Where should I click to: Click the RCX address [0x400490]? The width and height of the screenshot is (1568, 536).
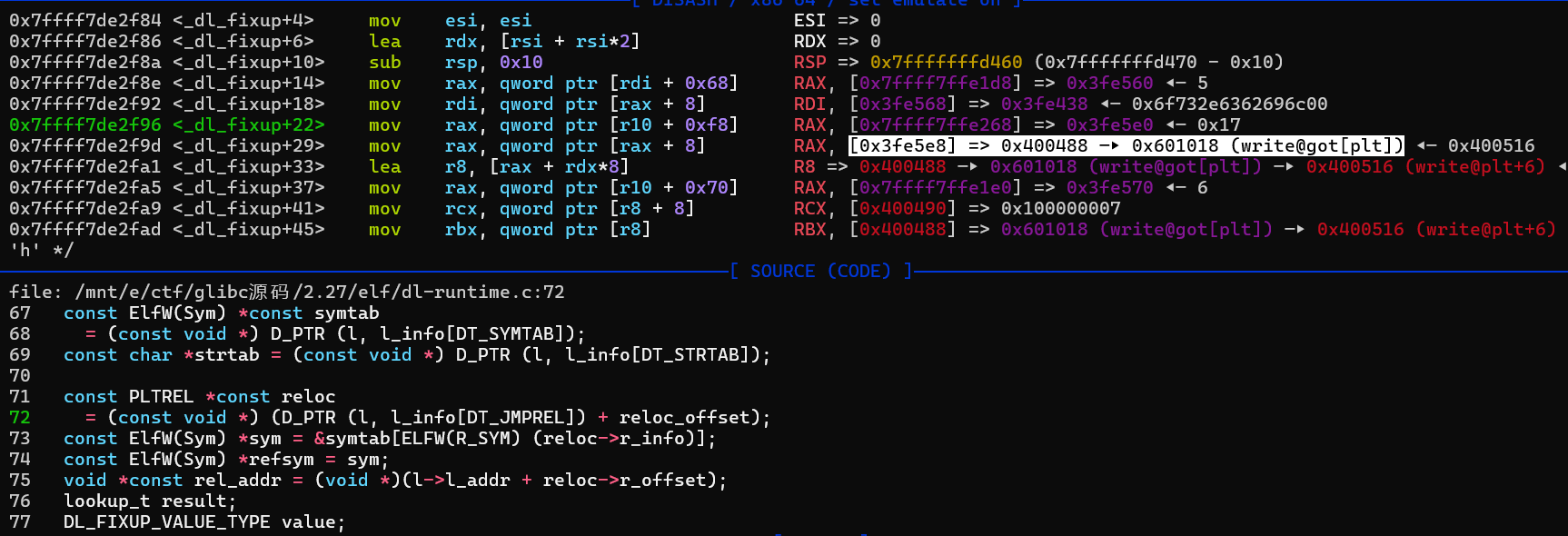[902, 208]
